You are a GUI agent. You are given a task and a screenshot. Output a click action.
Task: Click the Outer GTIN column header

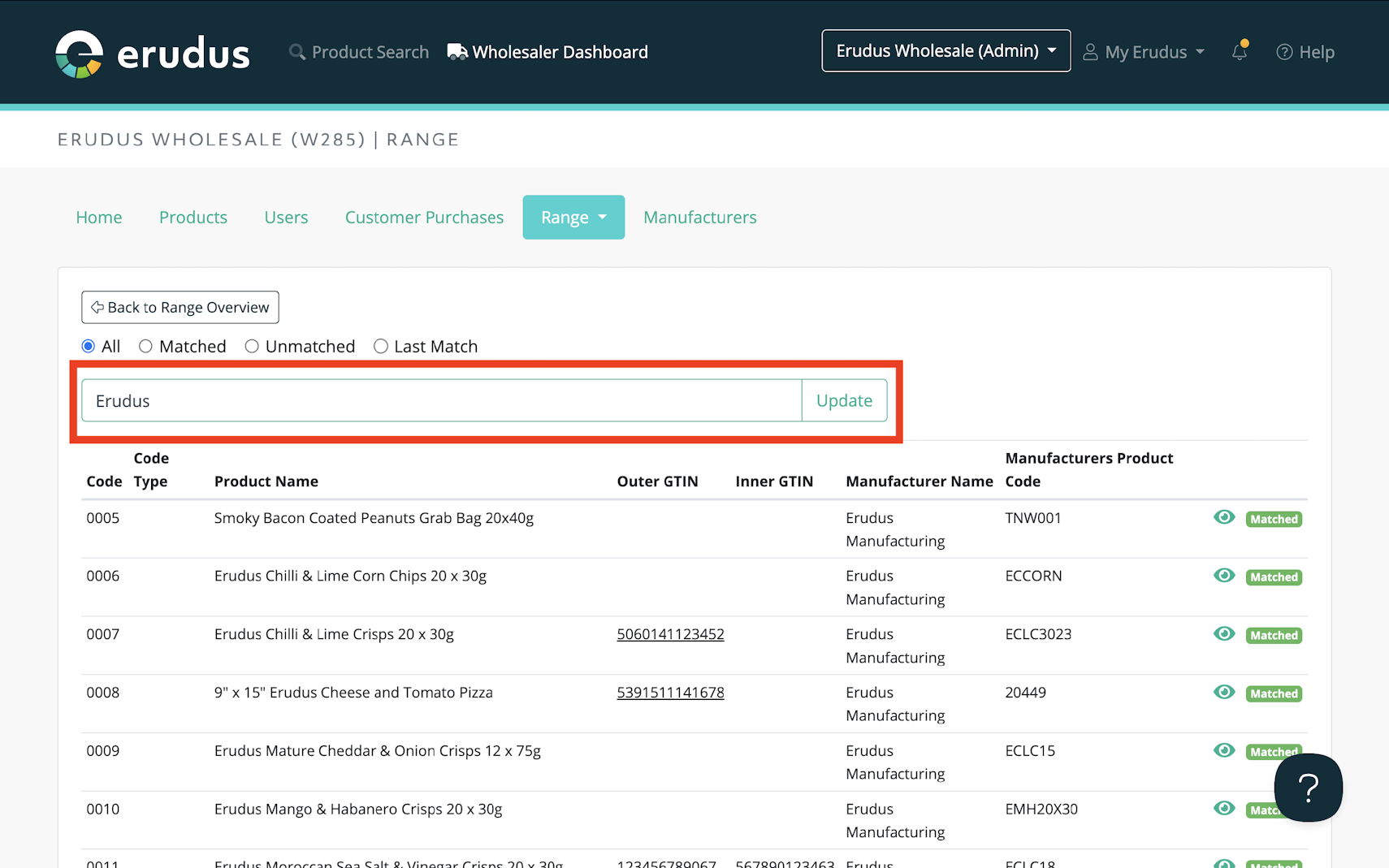(x=657, y=482)
